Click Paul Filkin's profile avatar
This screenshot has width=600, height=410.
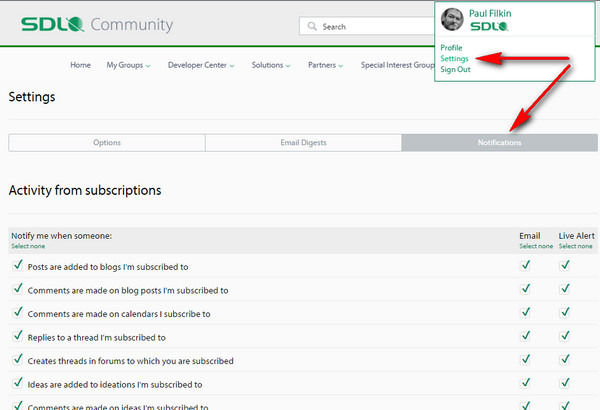(452, 19)
